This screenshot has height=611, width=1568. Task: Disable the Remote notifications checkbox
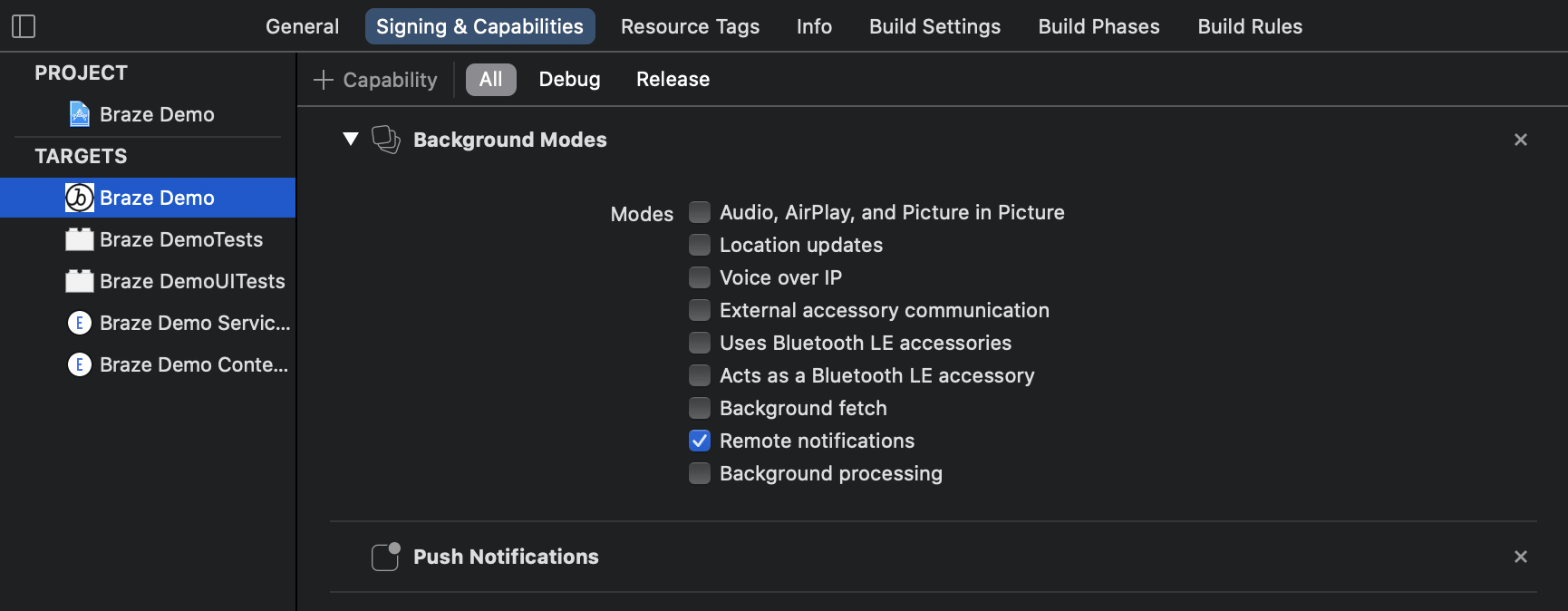[x=700, y=441]
